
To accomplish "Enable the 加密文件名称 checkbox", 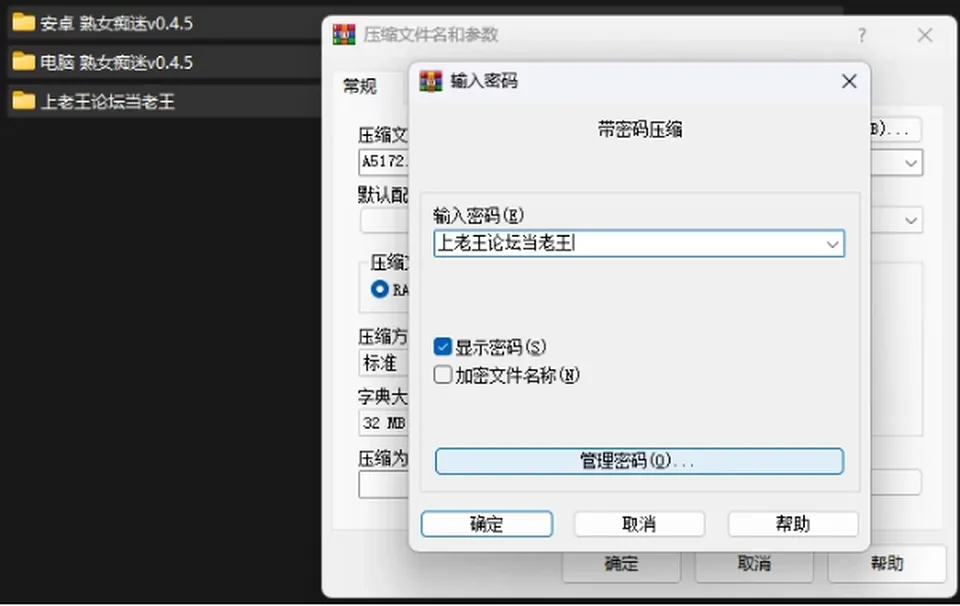I will [x=443, y=375].
